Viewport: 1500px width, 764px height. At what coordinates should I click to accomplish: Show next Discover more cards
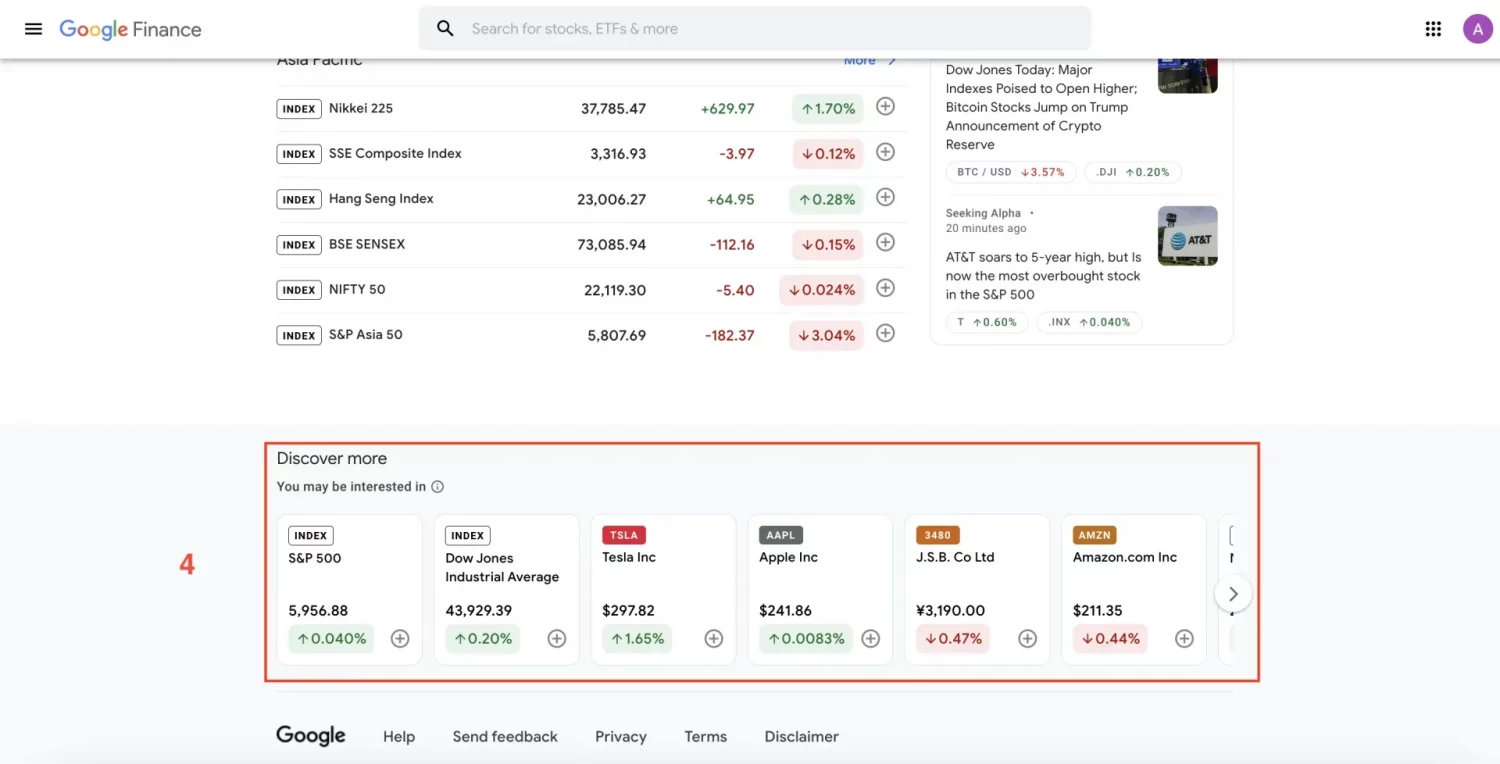point(1233,594)
